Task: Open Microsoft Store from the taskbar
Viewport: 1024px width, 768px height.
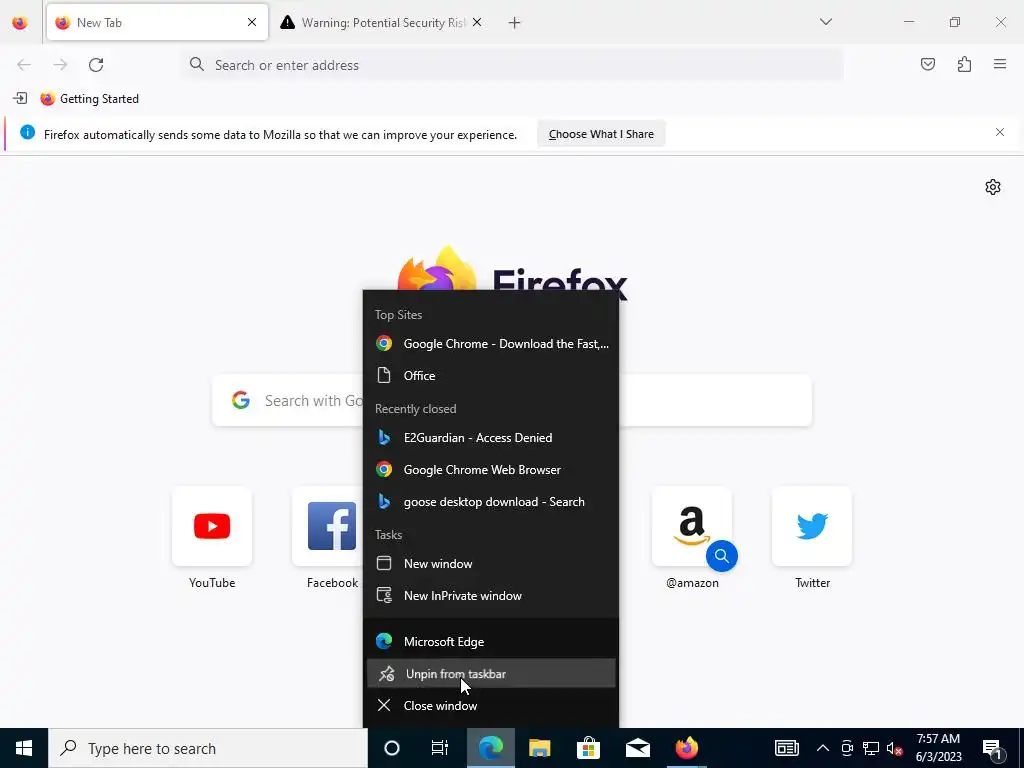Action: pos(588,748)
